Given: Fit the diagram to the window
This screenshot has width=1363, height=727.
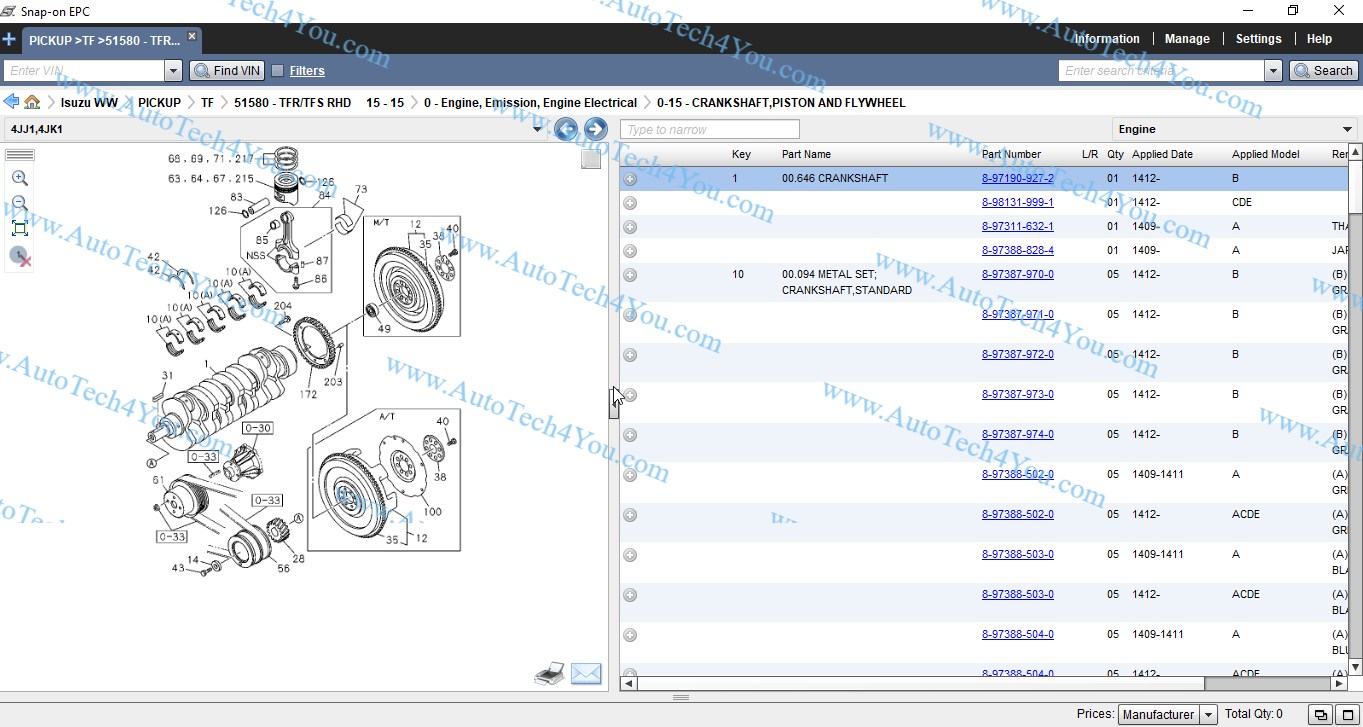Looking at the screenshot, I should [19, 229].
